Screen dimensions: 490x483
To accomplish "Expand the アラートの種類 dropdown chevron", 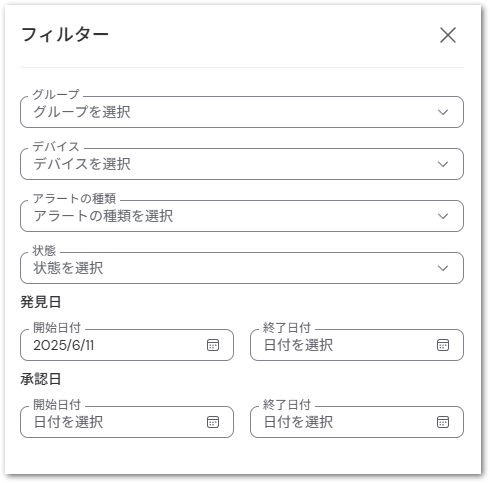I will [x=443, y=216].
